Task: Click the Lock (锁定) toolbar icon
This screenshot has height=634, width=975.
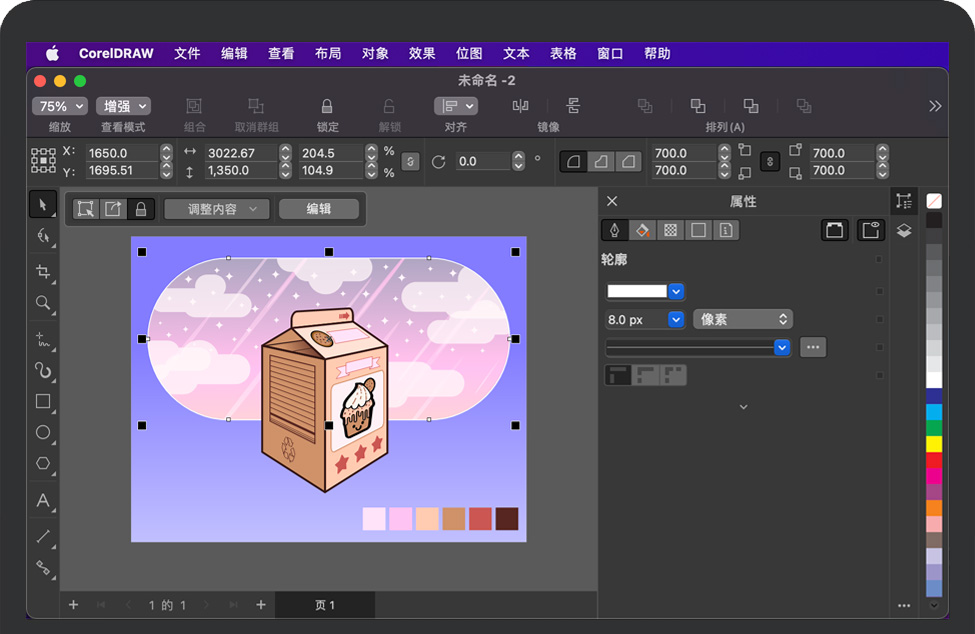Action: click(327, 106)
